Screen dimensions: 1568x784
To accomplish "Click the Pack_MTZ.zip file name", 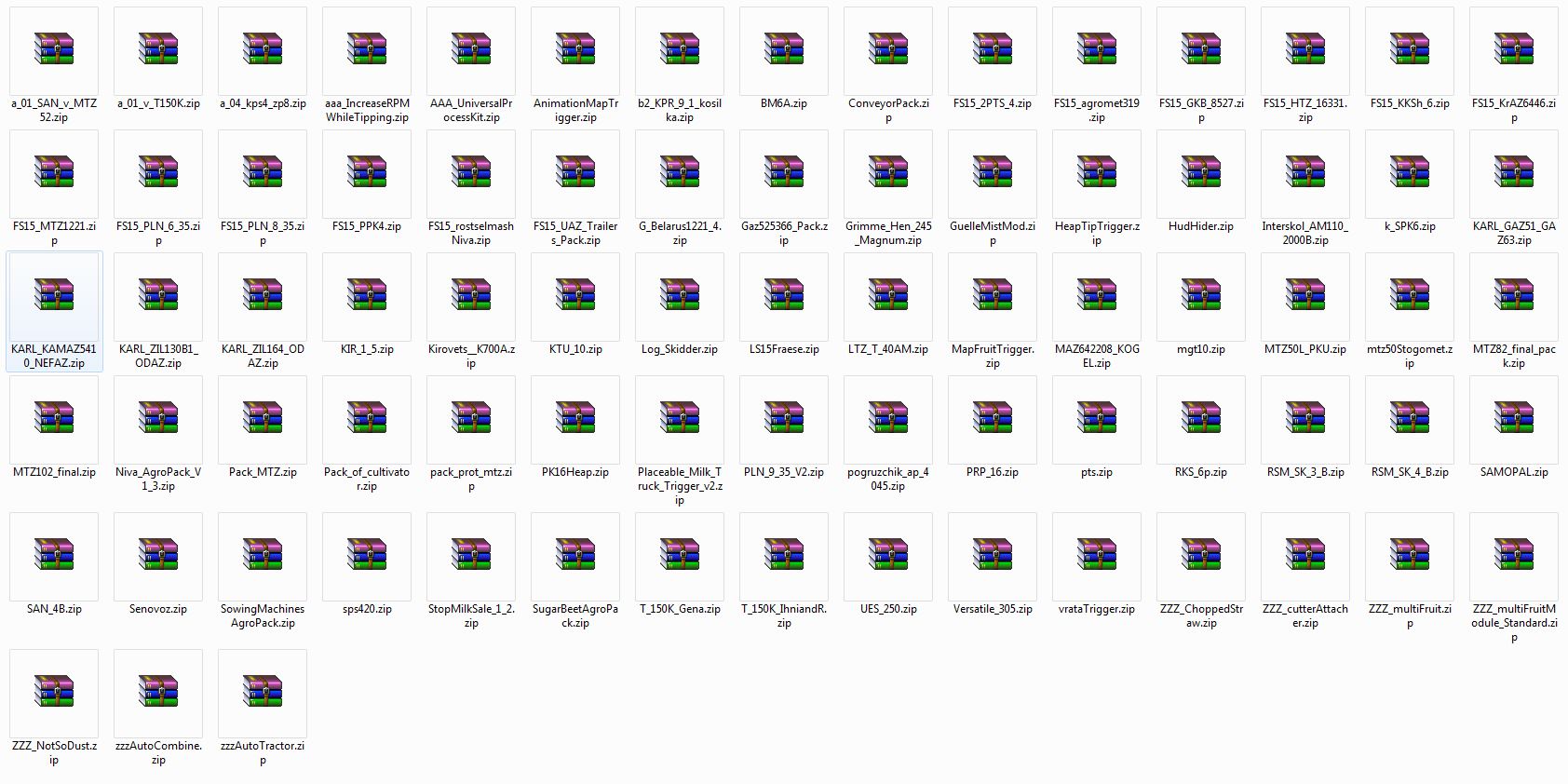I will (263, 472).
